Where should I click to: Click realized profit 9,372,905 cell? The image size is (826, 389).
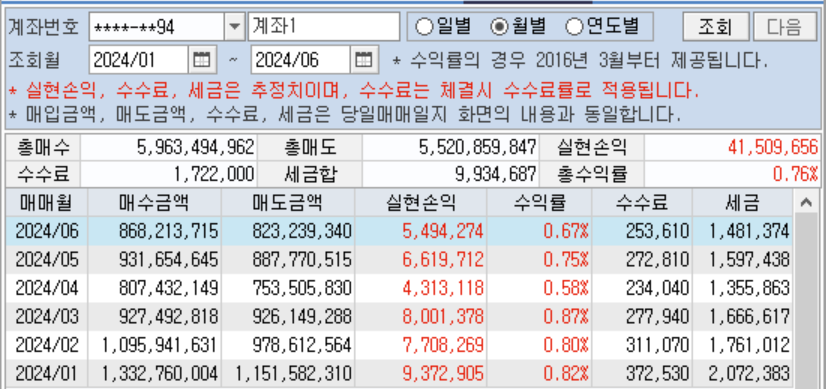click(x=421, y=373)
